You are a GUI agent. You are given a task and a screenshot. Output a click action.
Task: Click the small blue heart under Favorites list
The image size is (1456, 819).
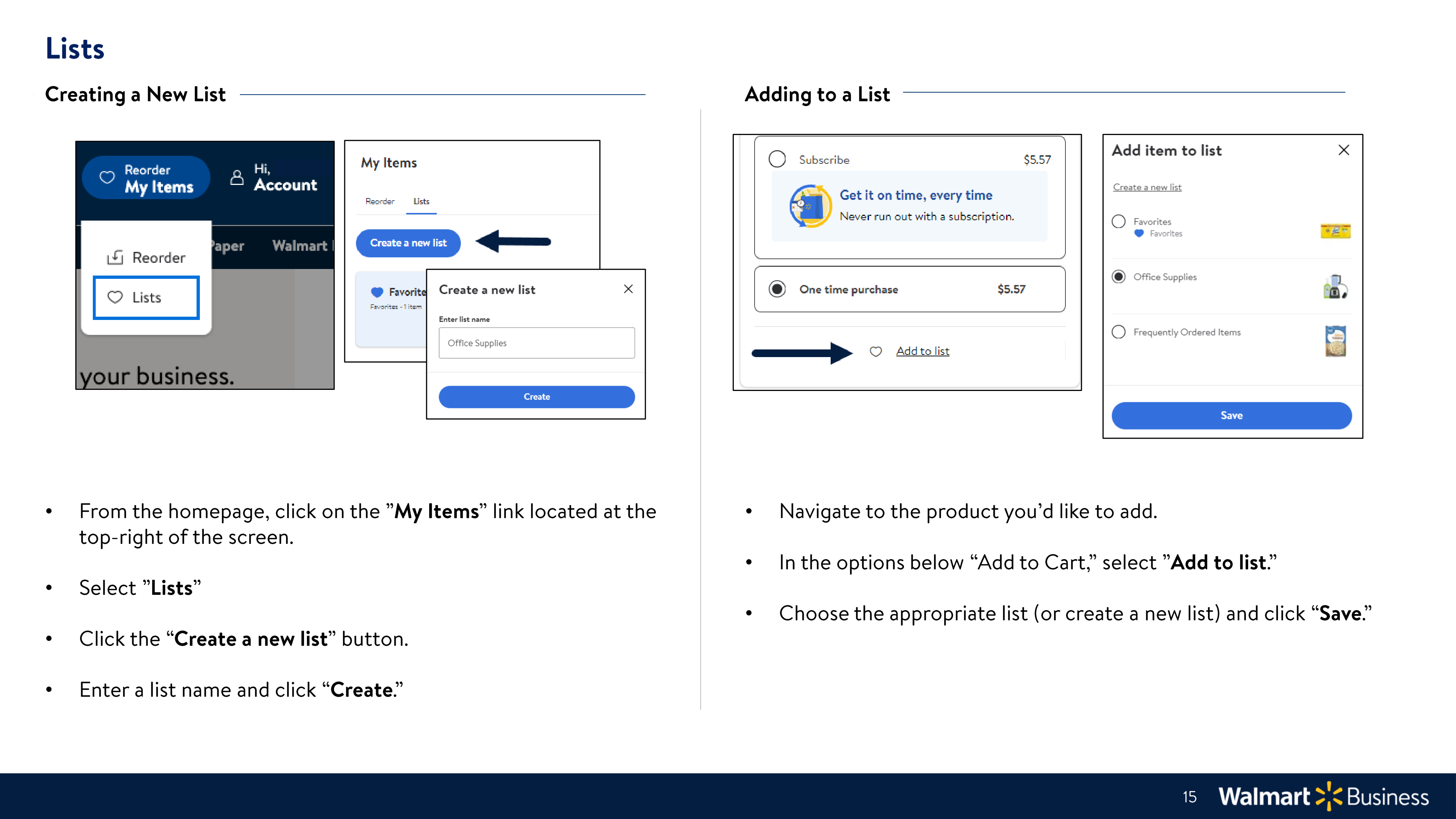coord(1139,233)
